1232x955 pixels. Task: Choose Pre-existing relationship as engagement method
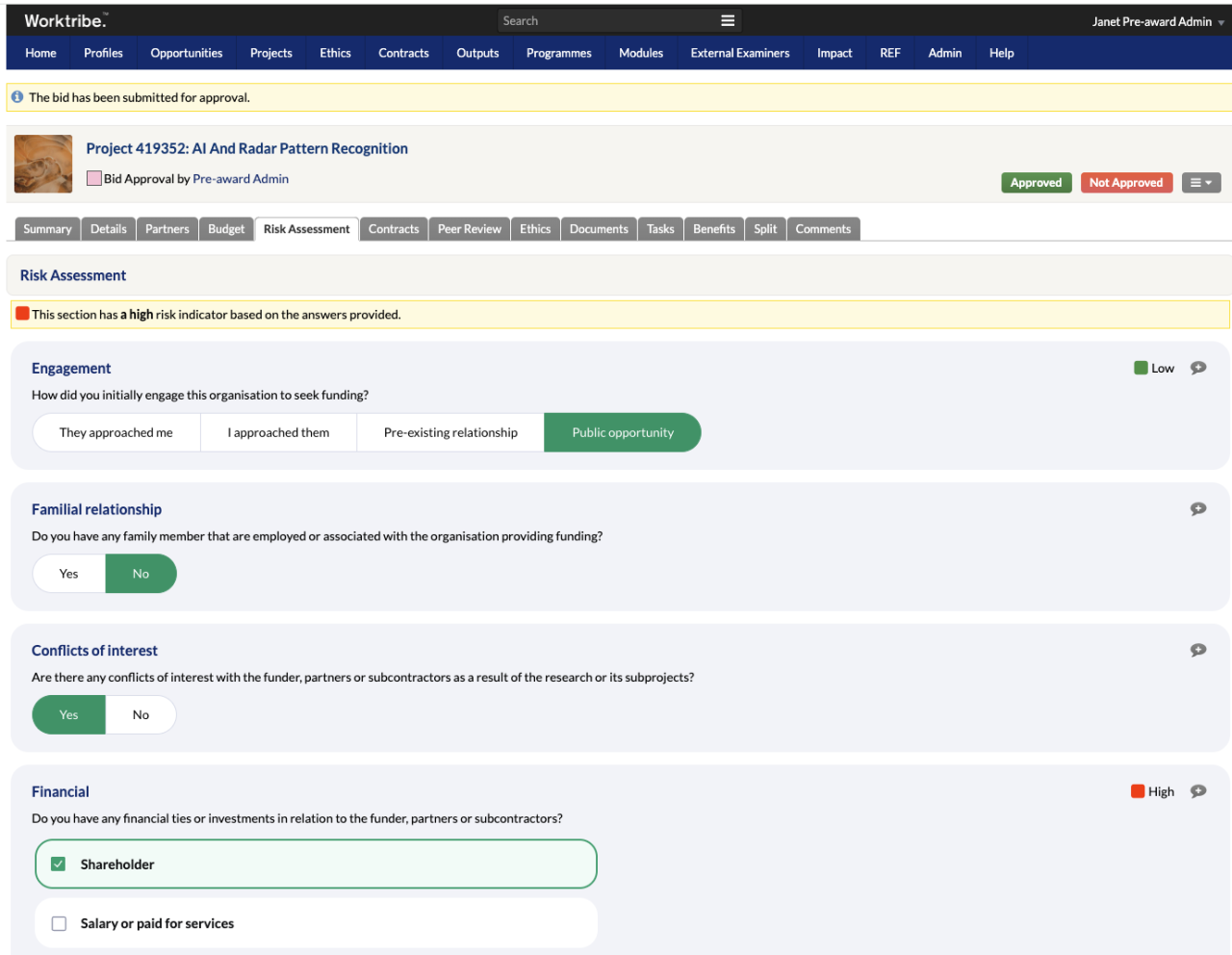(x=449, y=432)
